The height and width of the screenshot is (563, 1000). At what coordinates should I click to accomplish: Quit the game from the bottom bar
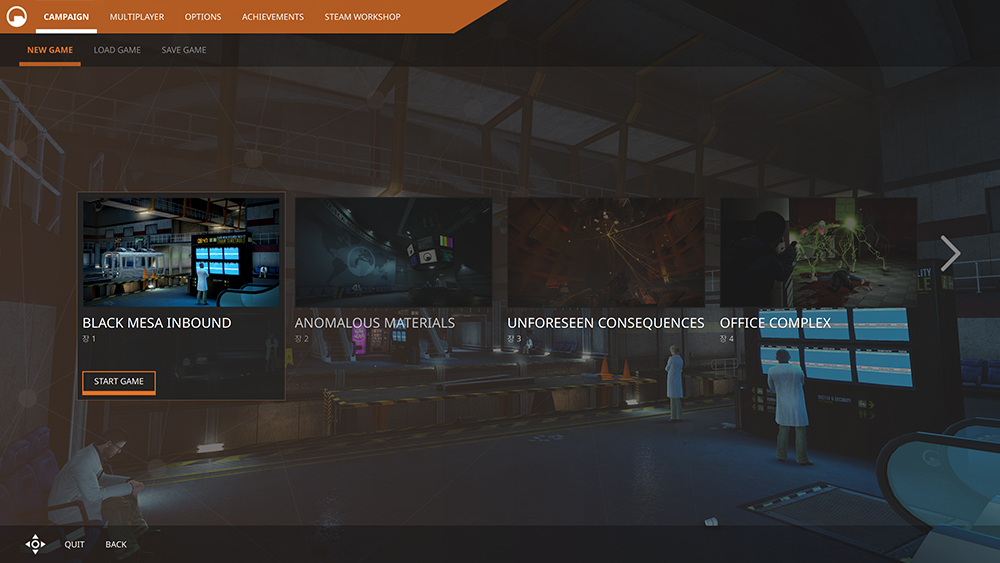(x=74, y=545)
